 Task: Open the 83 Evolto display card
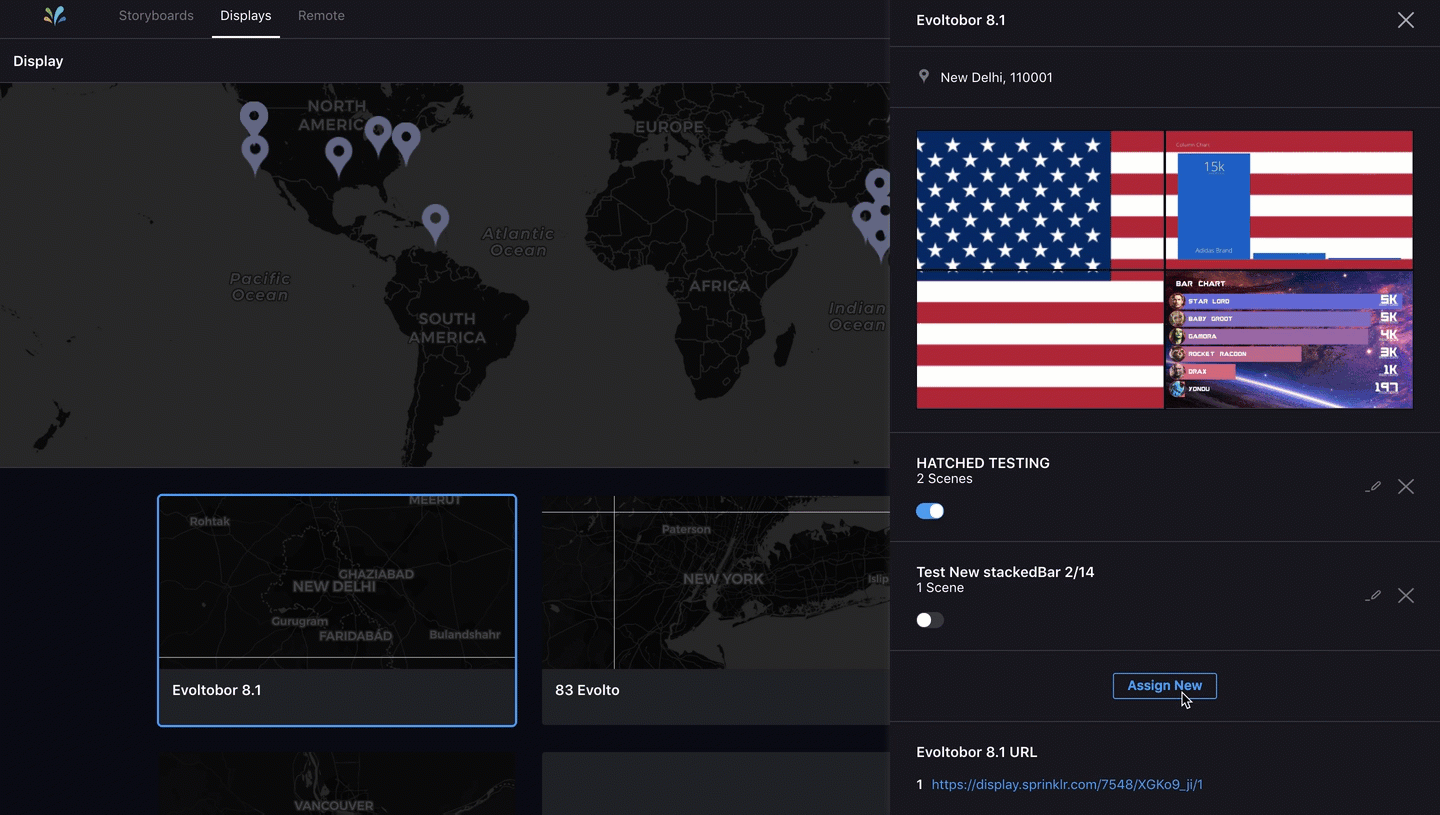715,610
